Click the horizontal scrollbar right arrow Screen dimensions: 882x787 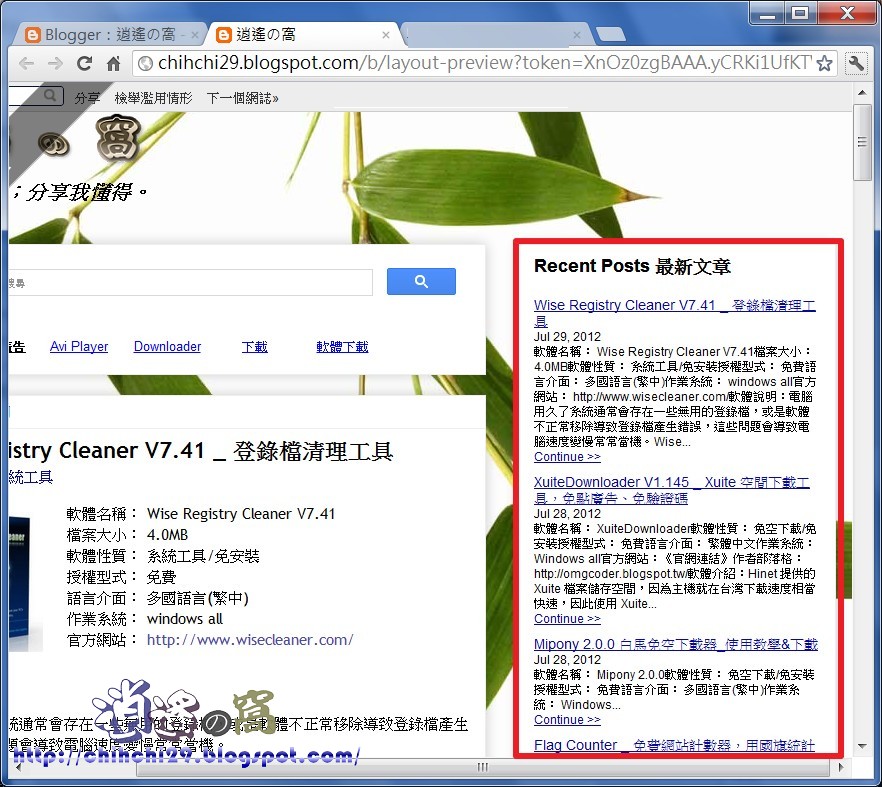click(x=840, y=767)
